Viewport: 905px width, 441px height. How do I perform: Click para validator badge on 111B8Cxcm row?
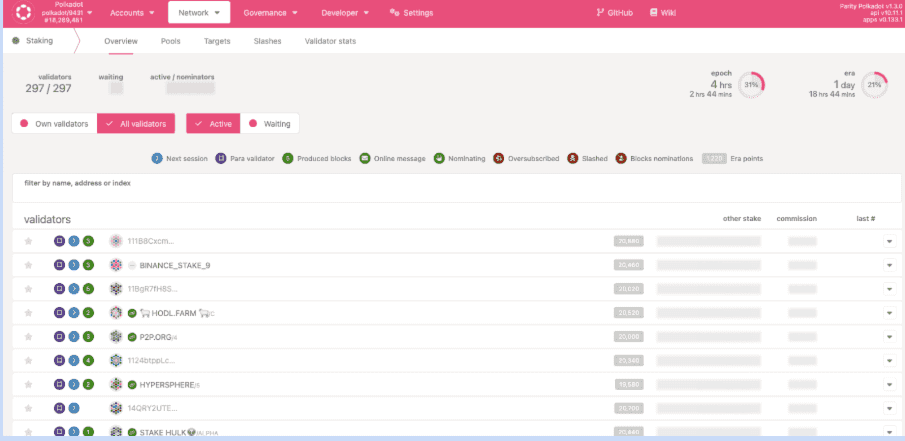[60, 241]
